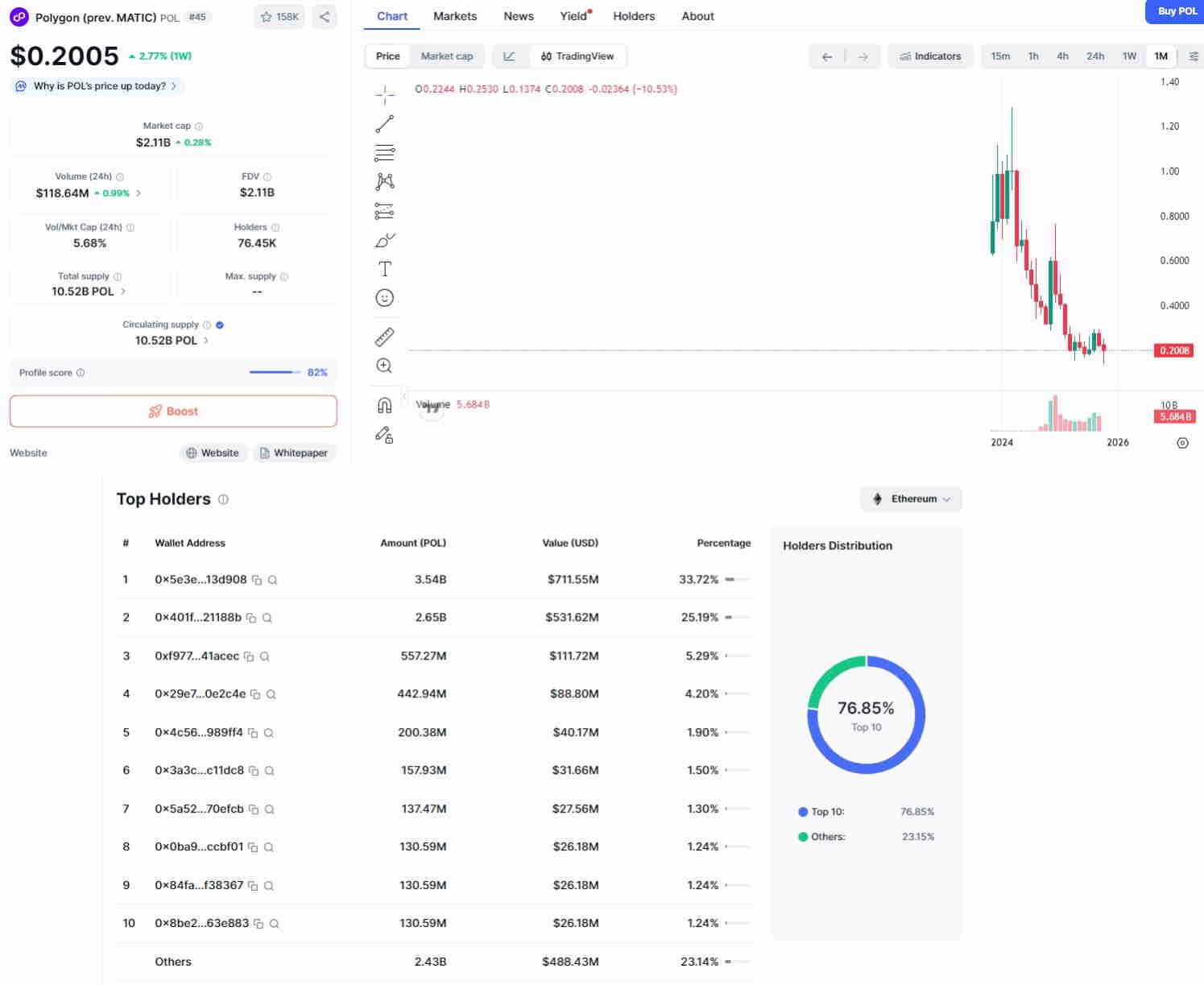
Task: Select the crosshair cursor tool in the chart
Action: (385, 95)
